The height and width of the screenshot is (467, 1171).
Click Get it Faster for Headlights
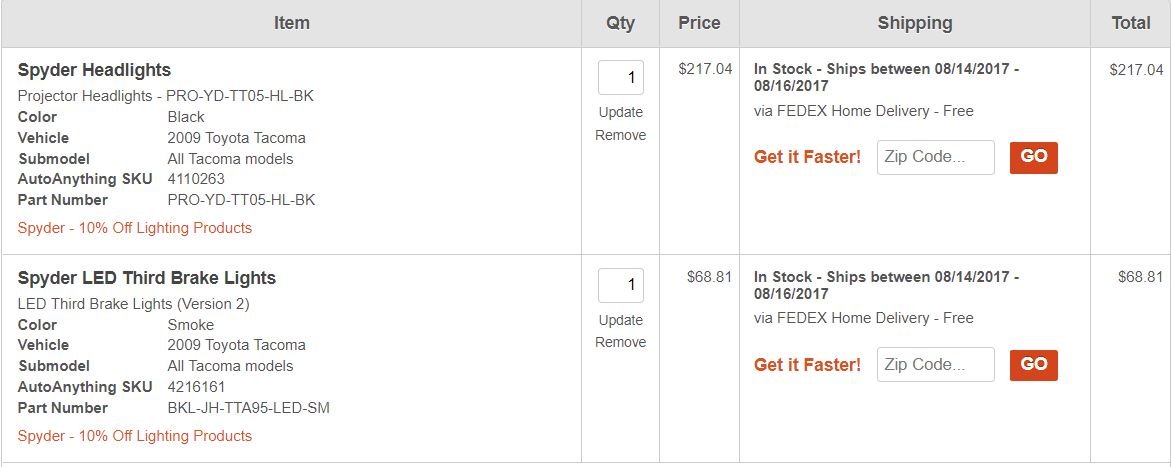(807, 158)
